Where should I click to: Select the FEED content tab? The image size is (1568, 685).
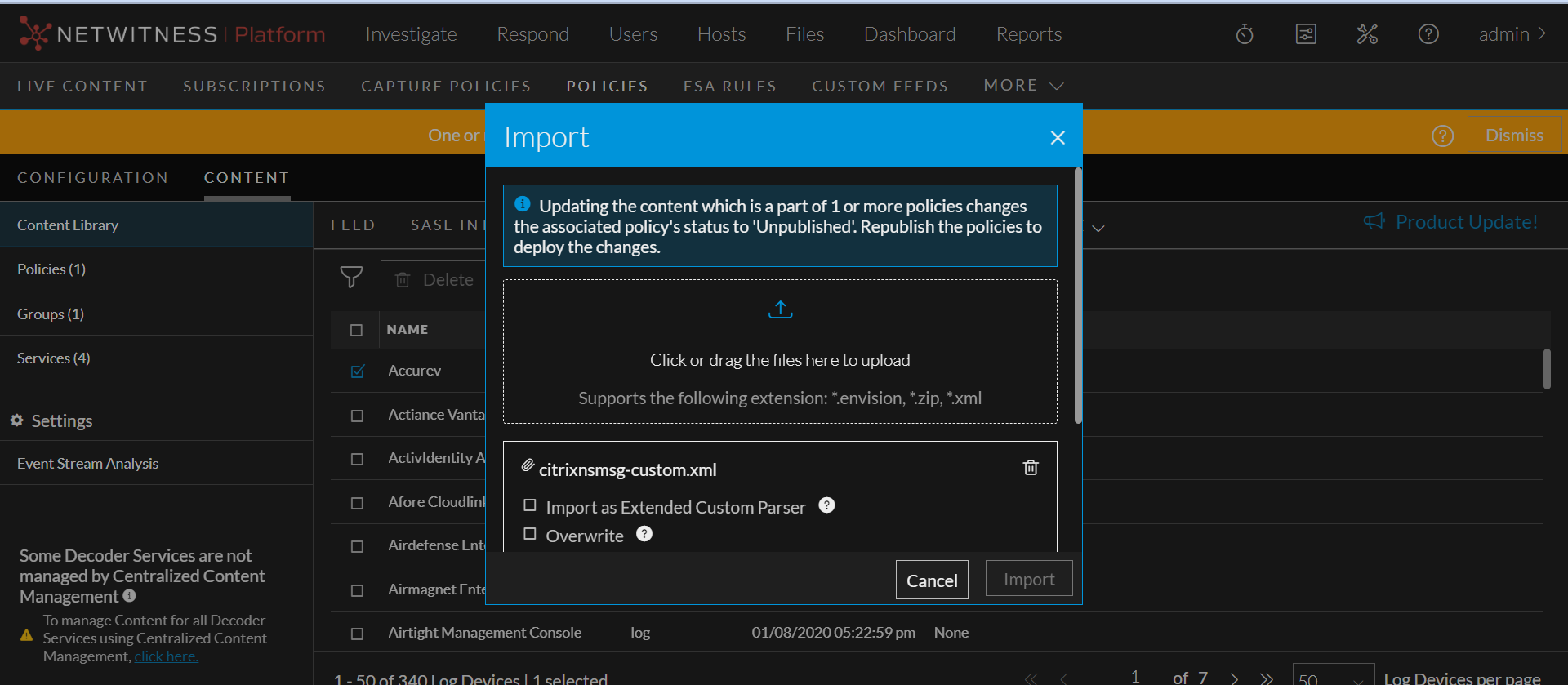[x=353, y=225]
